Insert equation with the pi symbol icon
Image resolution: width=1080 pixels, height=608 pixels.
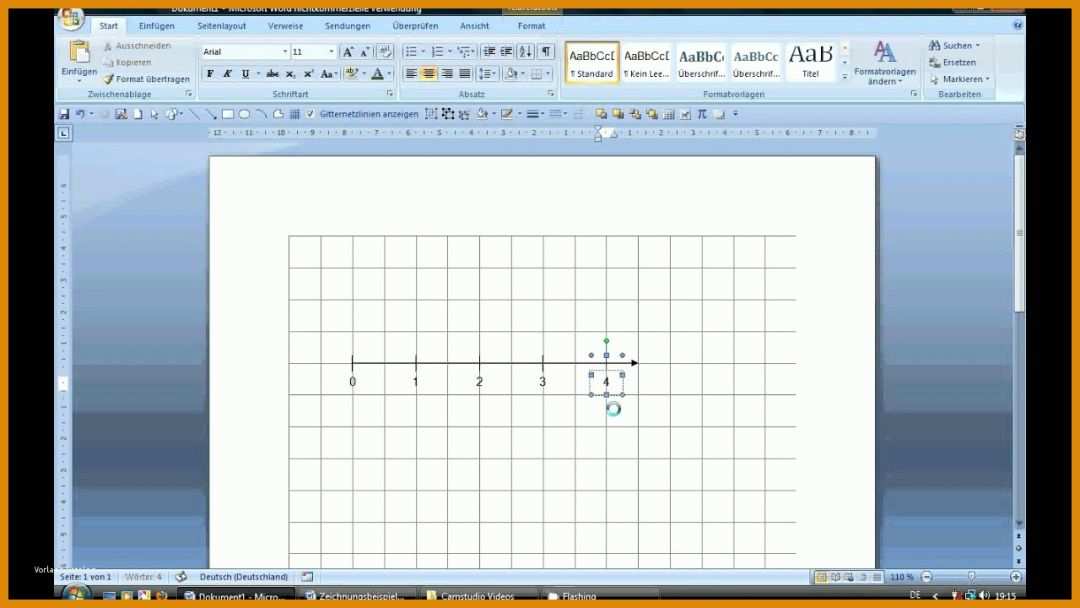[702, 114]
